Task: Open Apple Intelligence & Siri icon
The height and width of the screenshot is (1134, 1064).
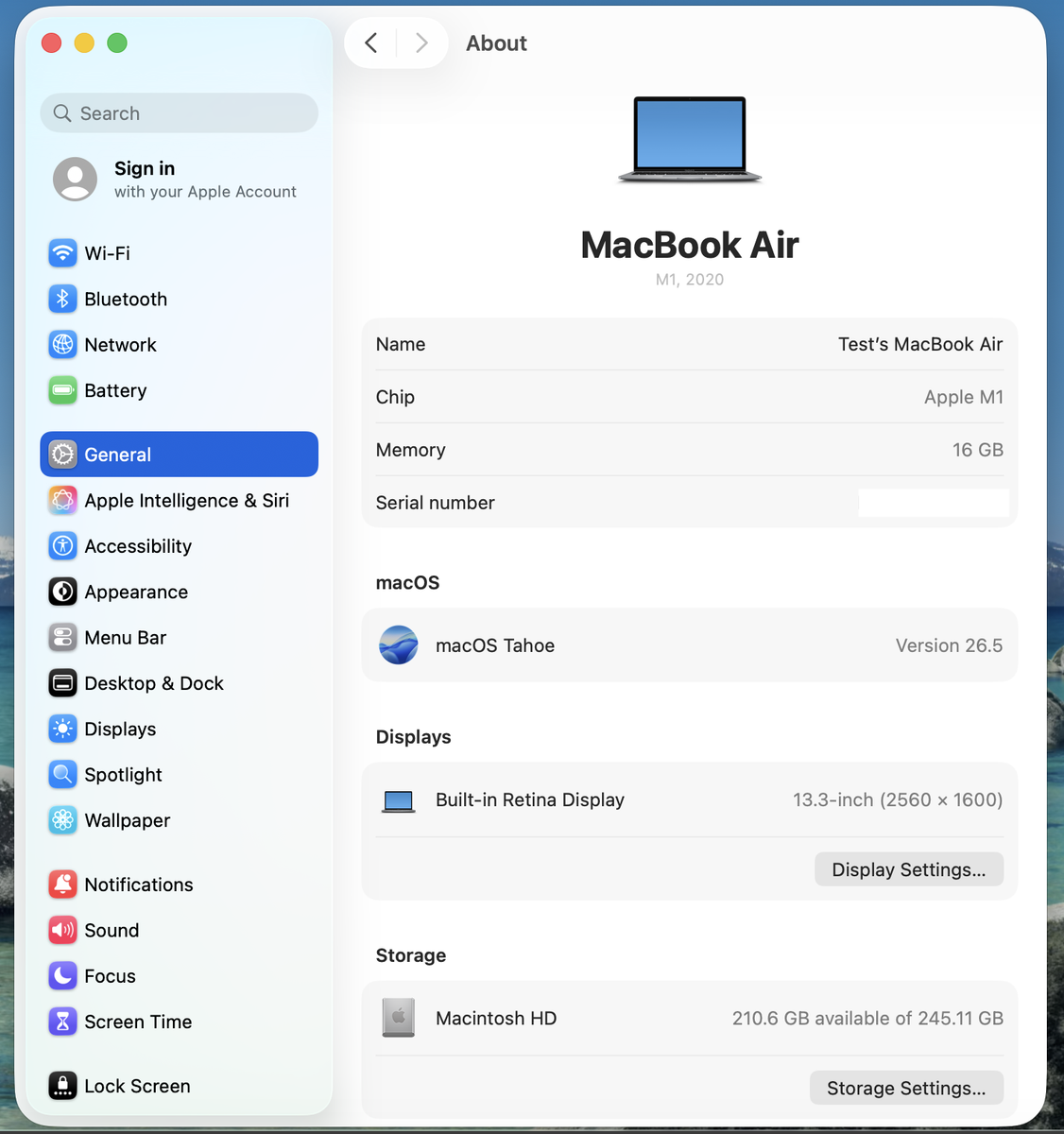Action: [62, 500]
